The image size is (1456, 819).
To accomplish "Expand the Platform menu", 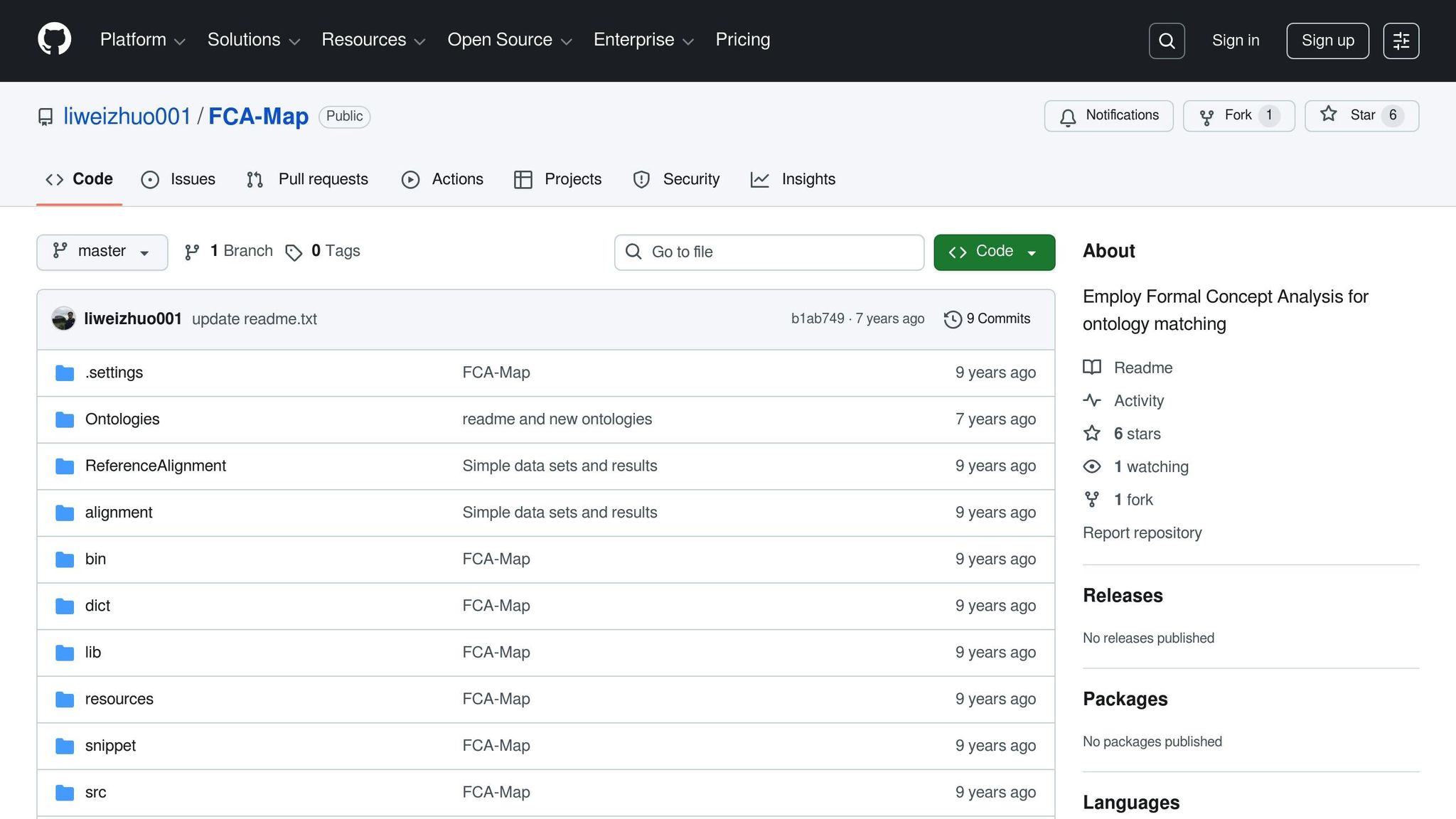I will (x=142, y=40).
